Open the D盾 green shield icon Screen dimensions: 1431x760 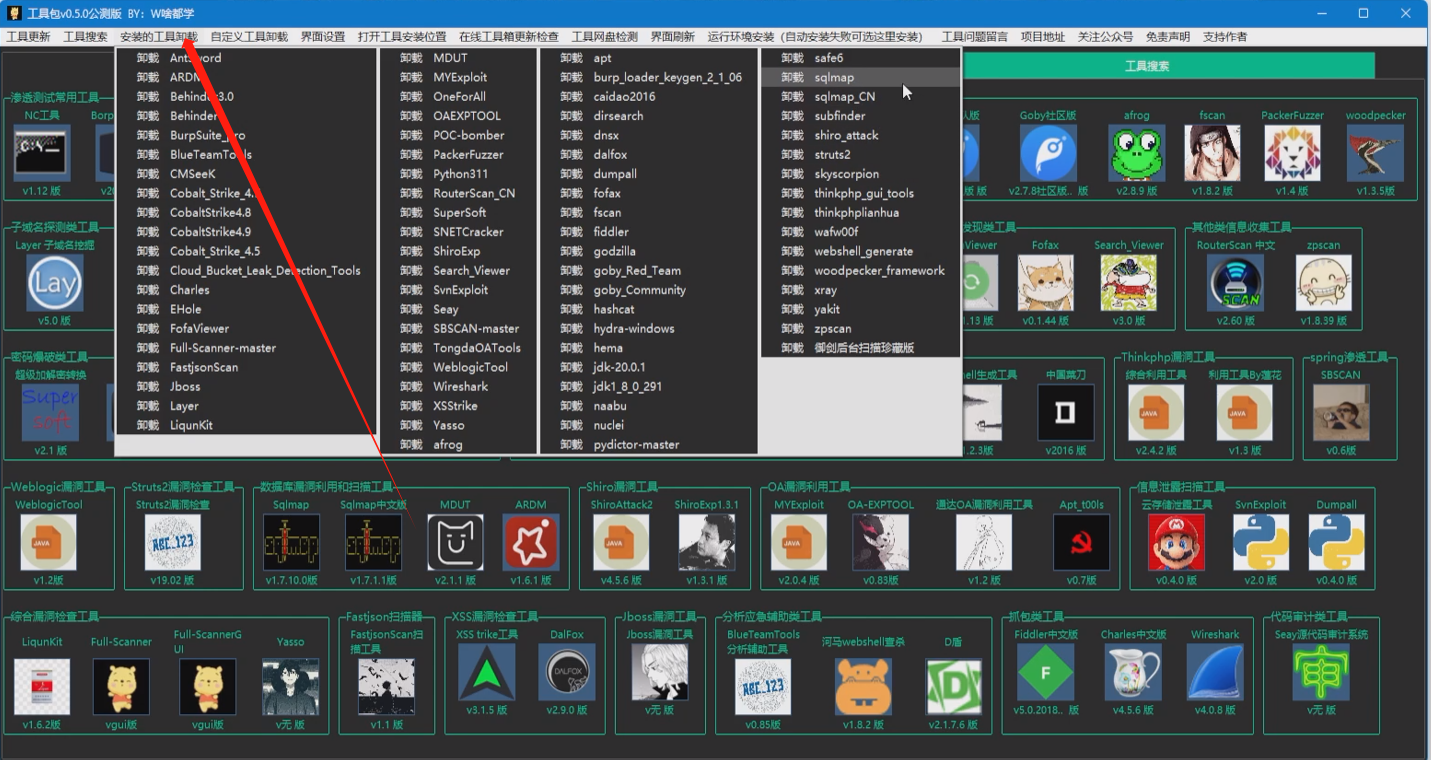tap(954, 686)
